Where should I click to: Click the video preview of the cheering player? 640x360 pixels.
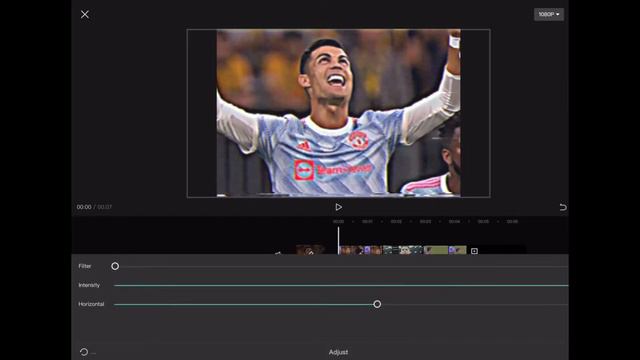tap(338, 113)
